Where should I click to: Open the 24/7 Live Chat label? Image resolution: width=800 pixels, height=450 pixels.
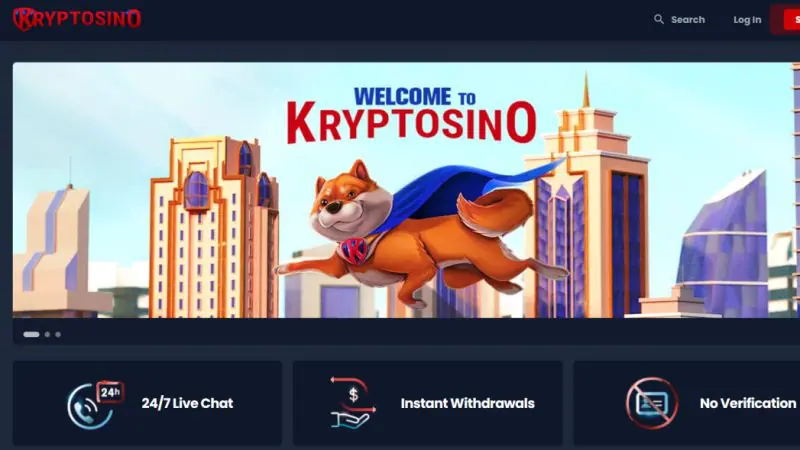tap(187, 403)
